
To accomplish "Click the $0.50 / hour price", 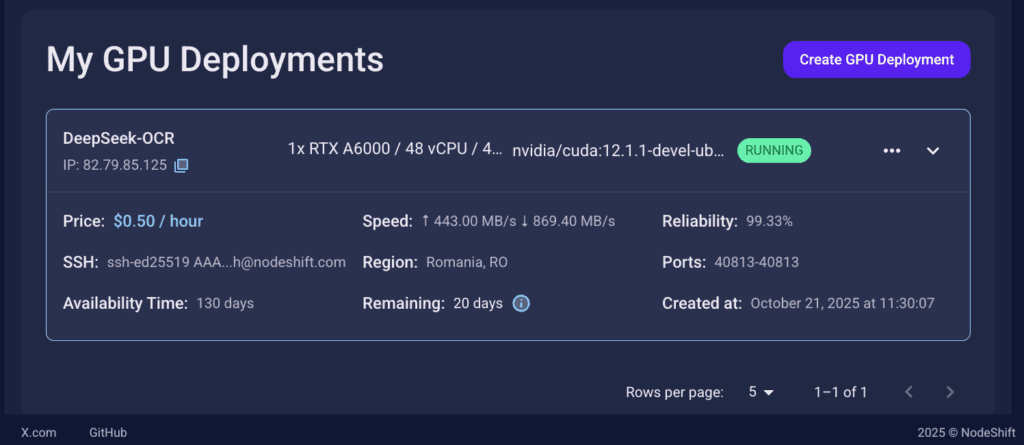I will click(158, 221).
